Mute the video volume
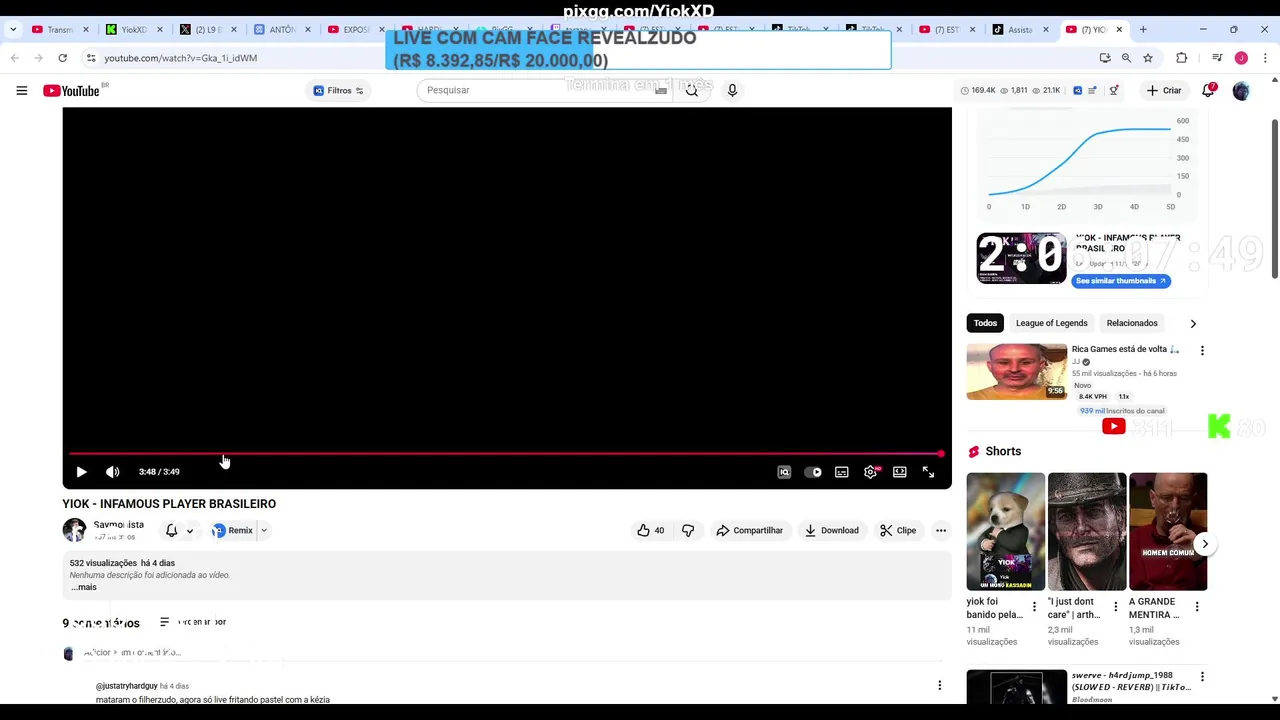1280x720 pixels. 112,472
